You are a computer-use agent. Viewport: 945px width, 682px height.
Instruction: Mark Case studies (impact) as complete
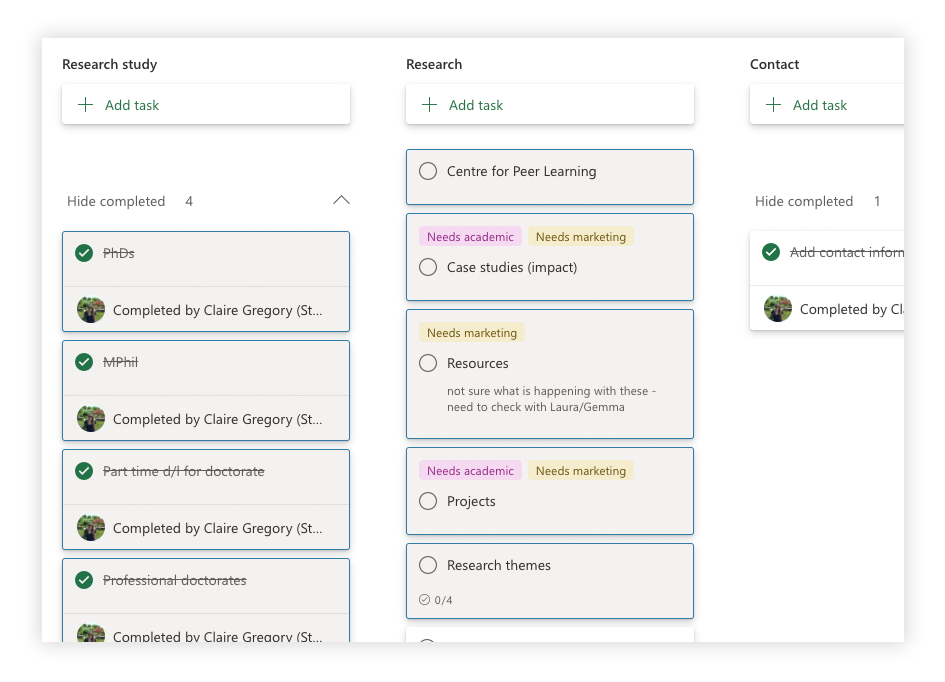pyautogui.click(x=428, y=267)
